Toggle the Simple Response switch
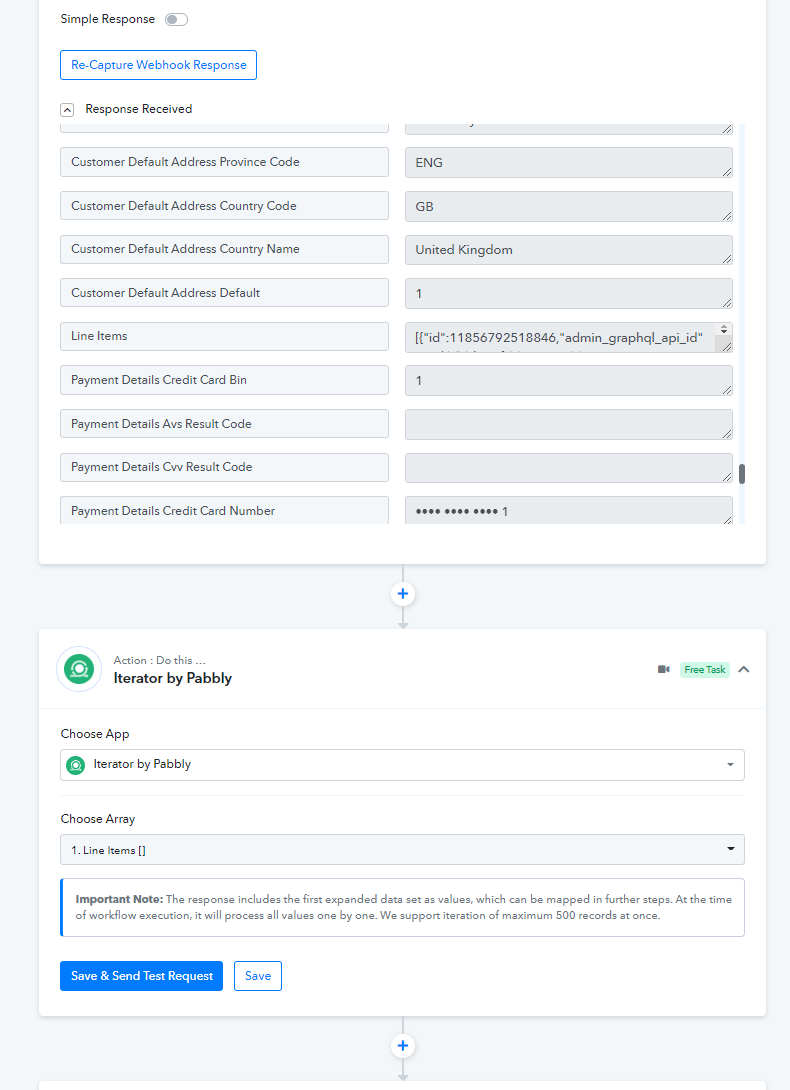Viewport: 790px width, 1090px height. coord(176,19)
